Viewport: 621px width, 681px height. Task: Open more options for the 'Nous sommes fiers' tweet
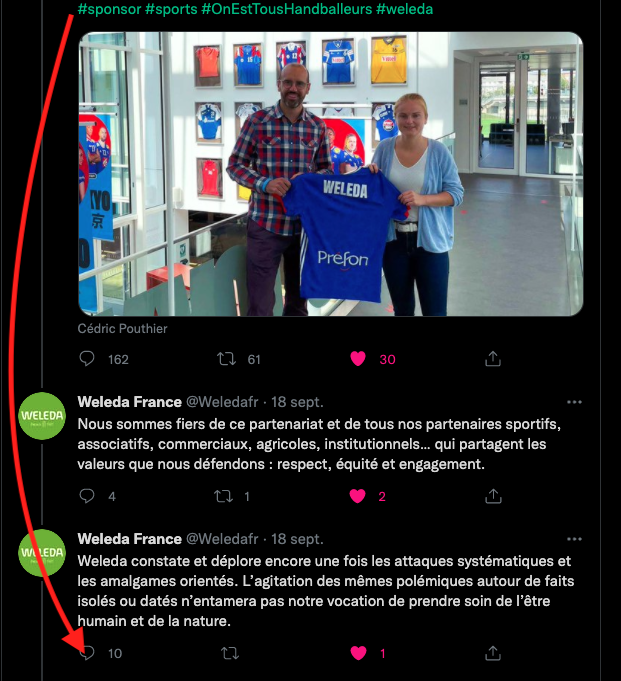click(x=574, y=402)
